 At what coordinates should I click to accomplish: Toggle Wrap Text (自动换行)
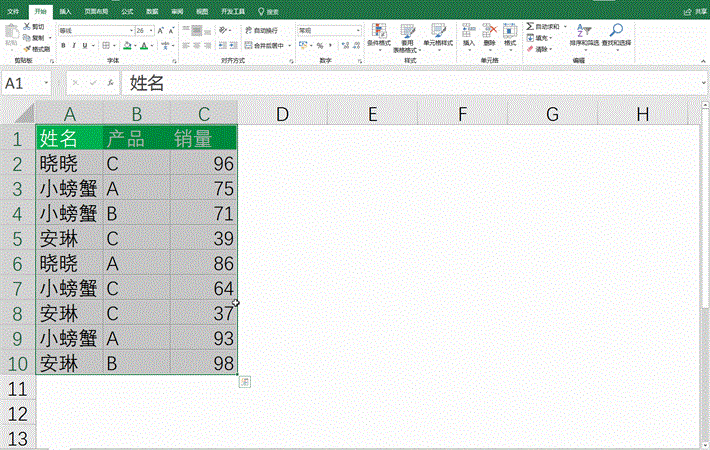click(x=262, y=31)
